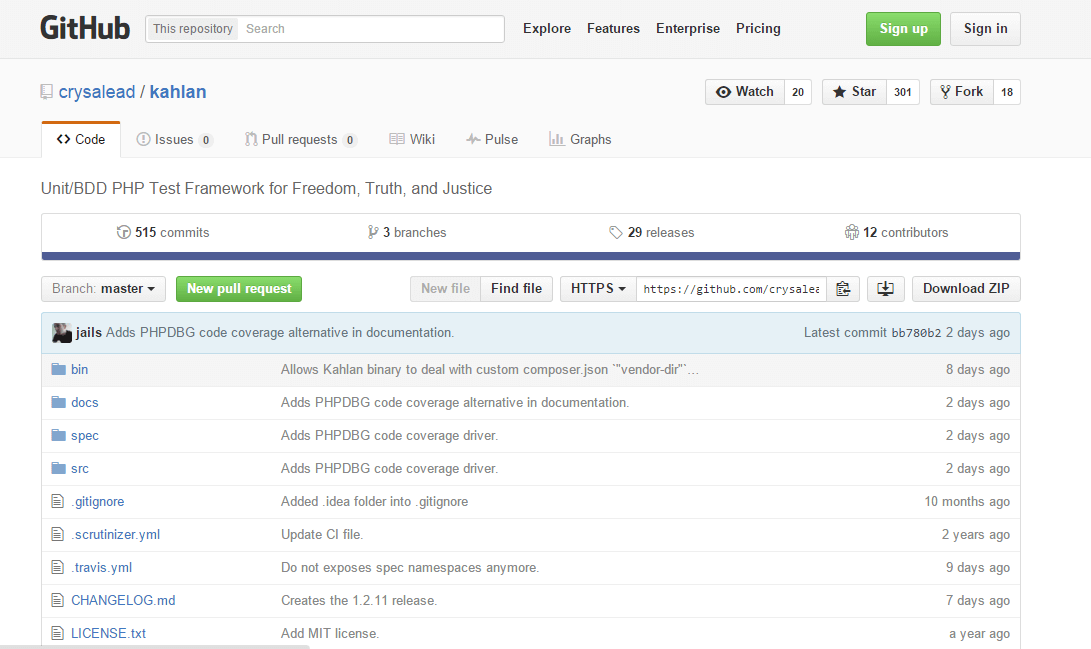
Task: Click the LICENSE.txt file icon
Action: [x=58, y=633]
